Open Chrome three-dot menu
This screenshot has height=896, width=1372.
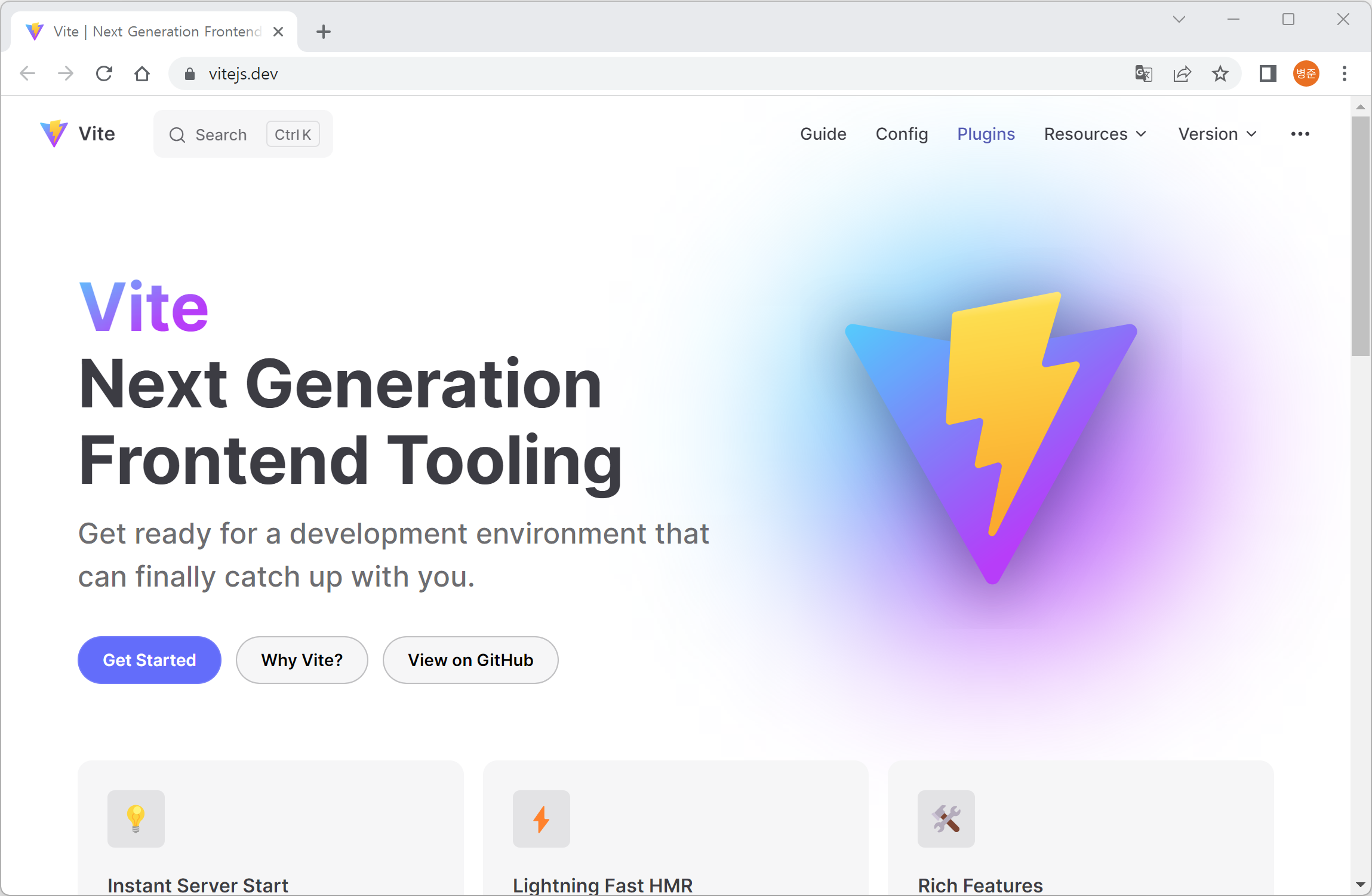coord(1344,73)
